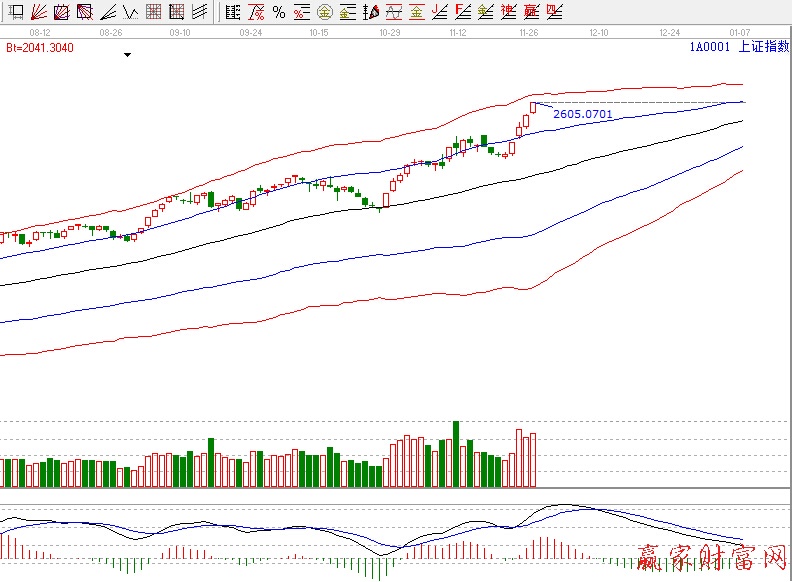Screen dimensions: 792x582
Task: Click the 2605.0701 price annotation
Action: click(x=582, y=115)
